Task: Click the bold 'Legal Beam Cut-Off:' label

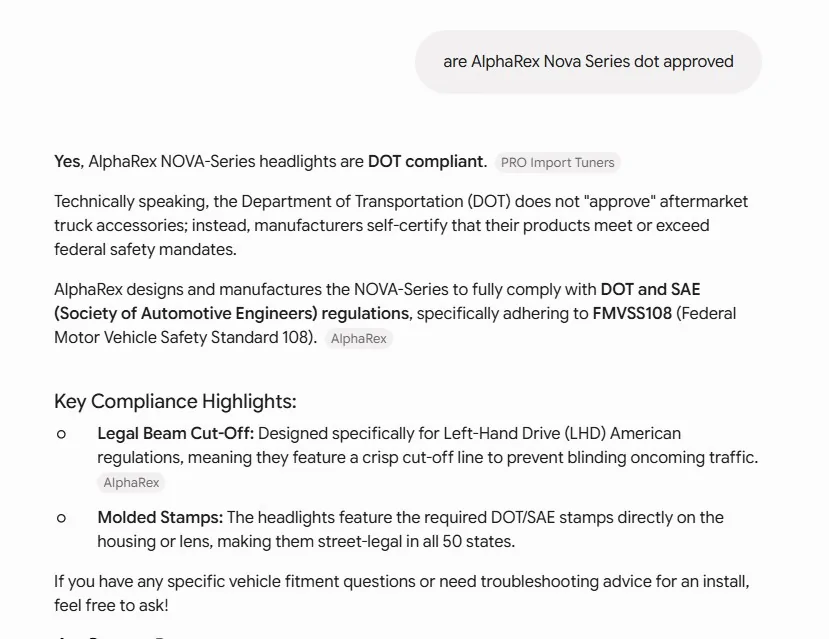Action: 176,433
